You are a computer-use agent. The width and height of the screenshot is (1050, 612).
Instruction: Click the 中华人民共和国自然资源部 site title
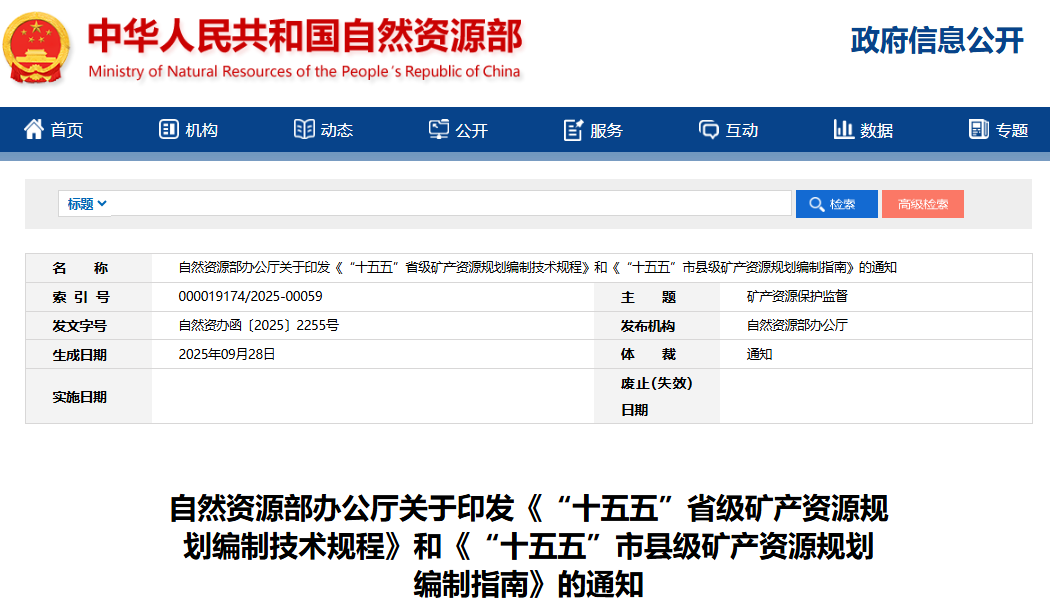coord(305,37)
